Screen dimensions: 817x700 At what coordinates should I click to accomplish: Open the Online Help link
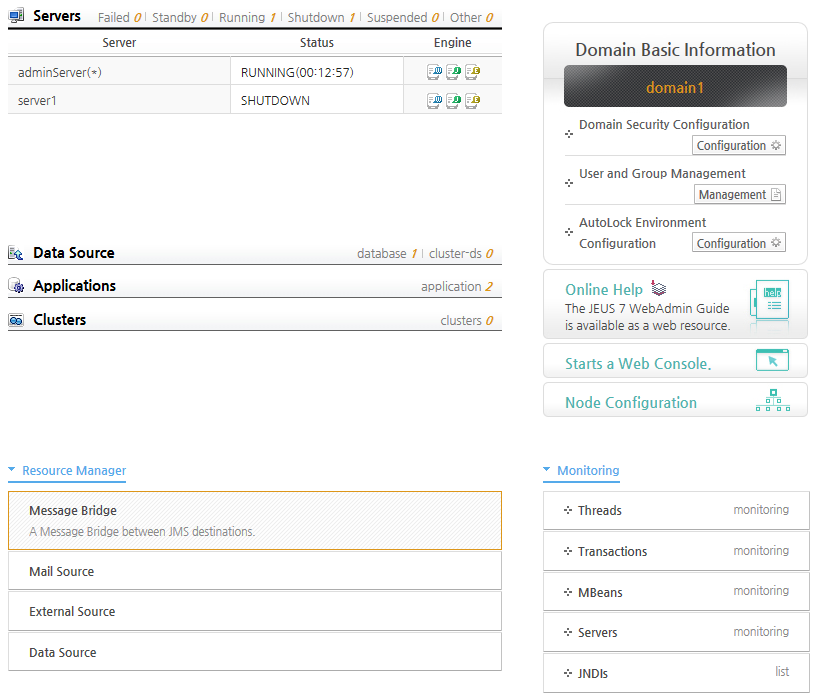point(604,290)
